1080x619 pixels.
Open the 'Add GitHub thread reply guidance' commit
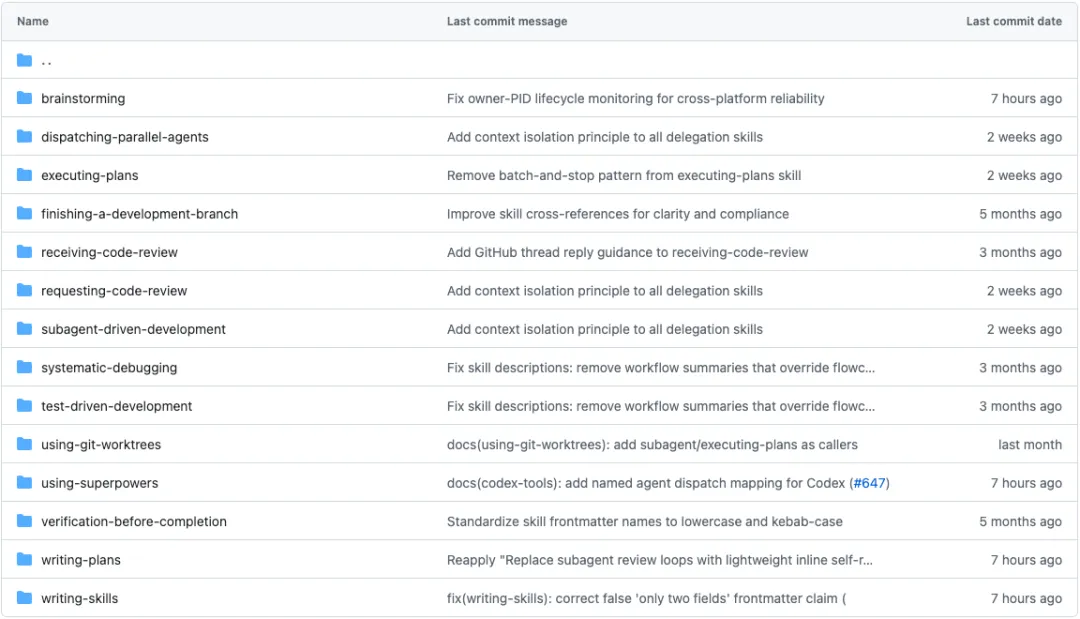pos(627,253)
